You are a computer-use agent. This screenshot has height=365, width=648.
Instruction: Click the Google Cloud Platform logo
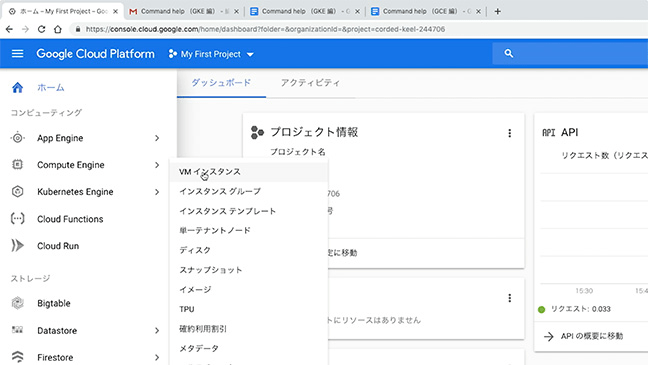pyautogui.click(x=95, y=54)
